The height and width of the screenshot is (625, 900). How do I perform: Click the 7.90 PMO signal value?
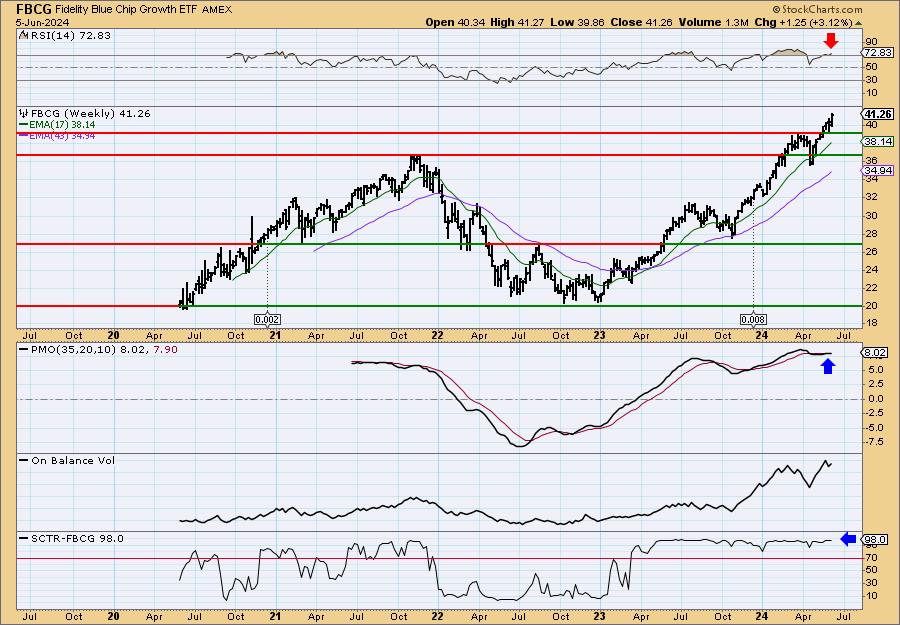click(x=166, y=349)
